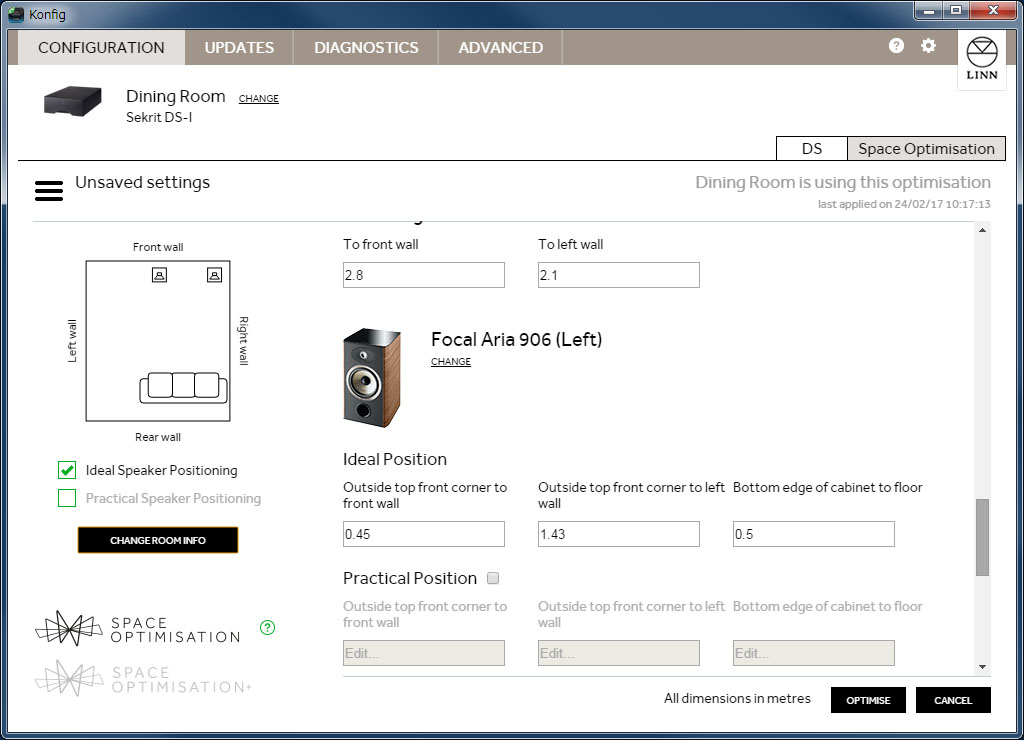Click the Konfig app icon in title bar
1024x740 pixels.
pyautogui.click(x=16, y=14)
